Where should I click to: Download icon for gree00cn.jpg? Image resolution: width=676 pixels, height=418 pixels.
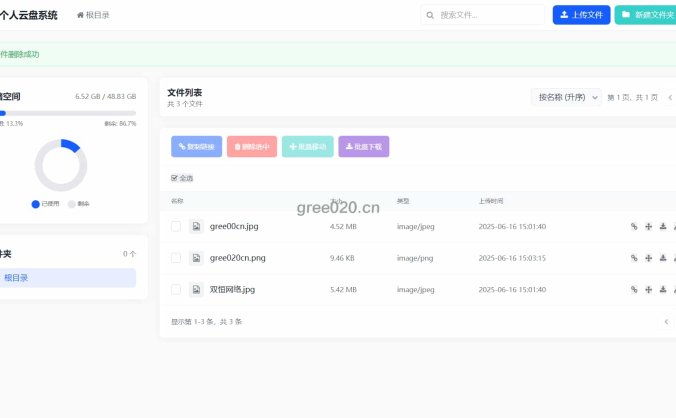pos(663,226)
